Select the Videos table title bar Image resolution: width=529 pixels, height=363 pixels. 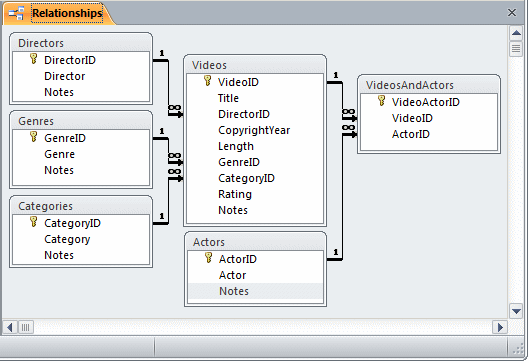tap(255, 65)
